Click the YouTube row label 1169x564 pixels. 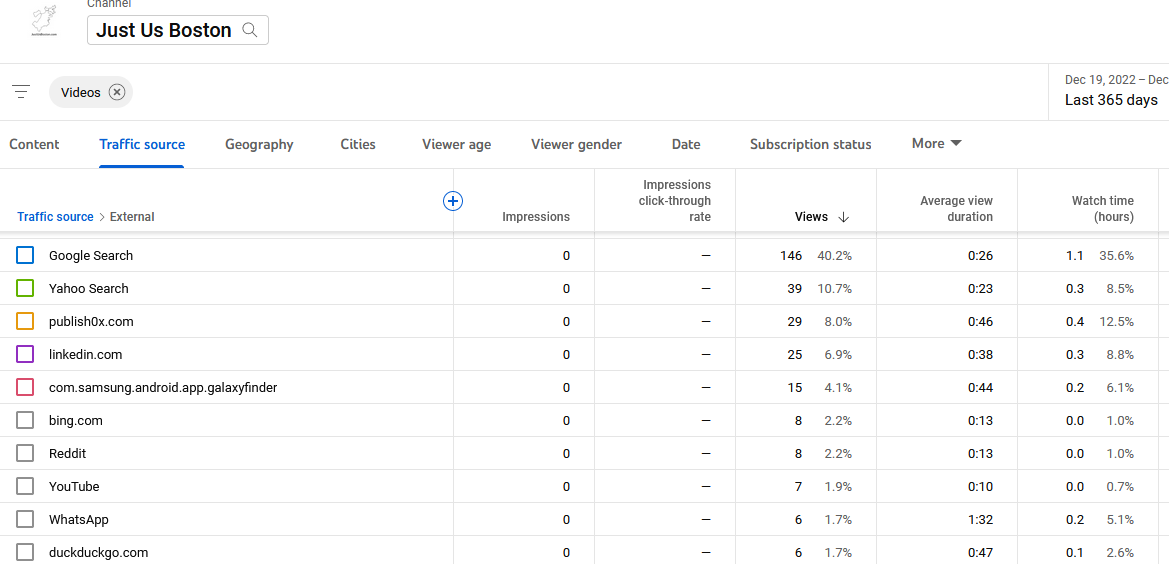(75, 487)
